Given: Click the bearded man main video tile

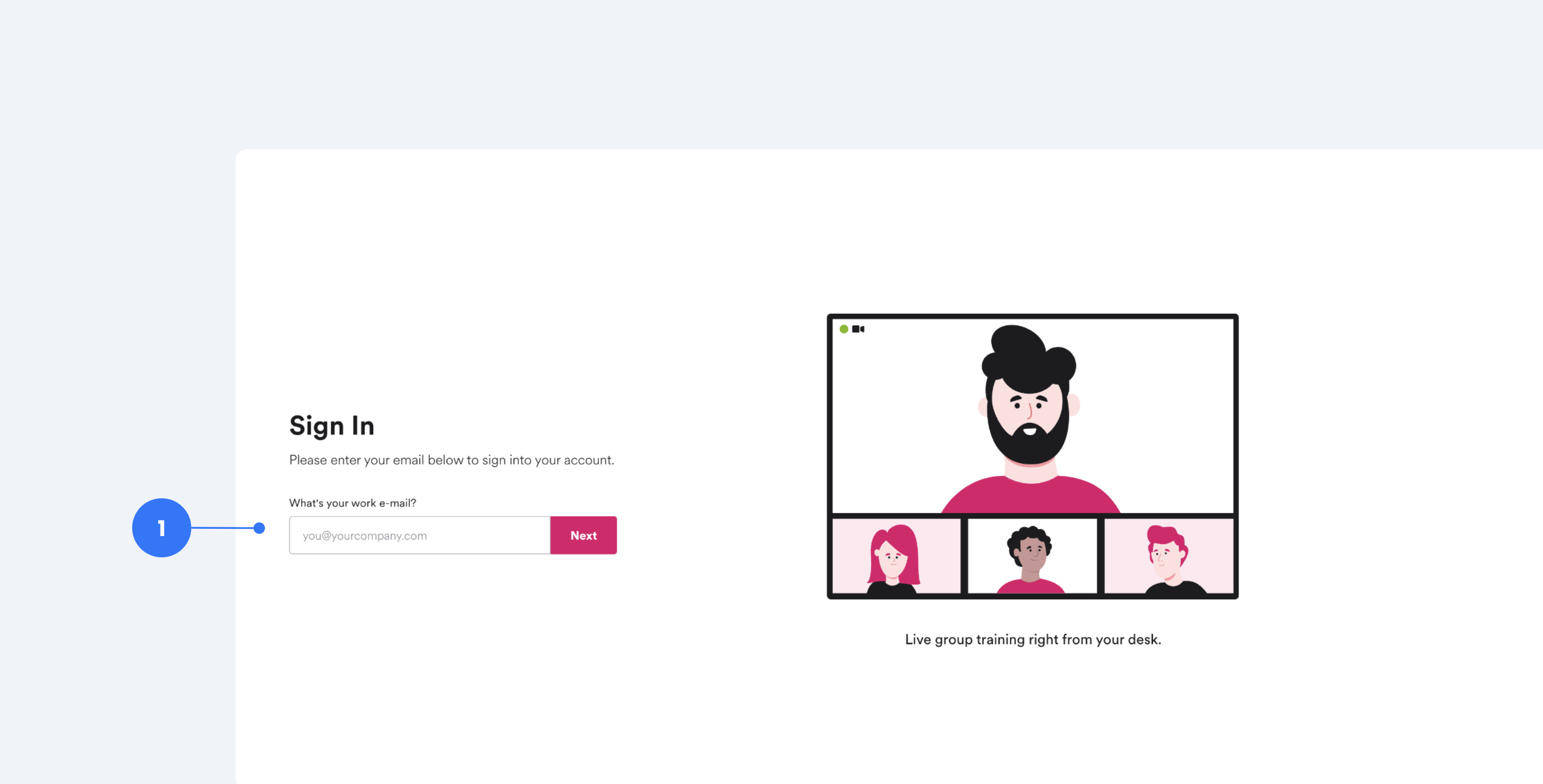Looking at the screenshot, I should [1032, 416].
